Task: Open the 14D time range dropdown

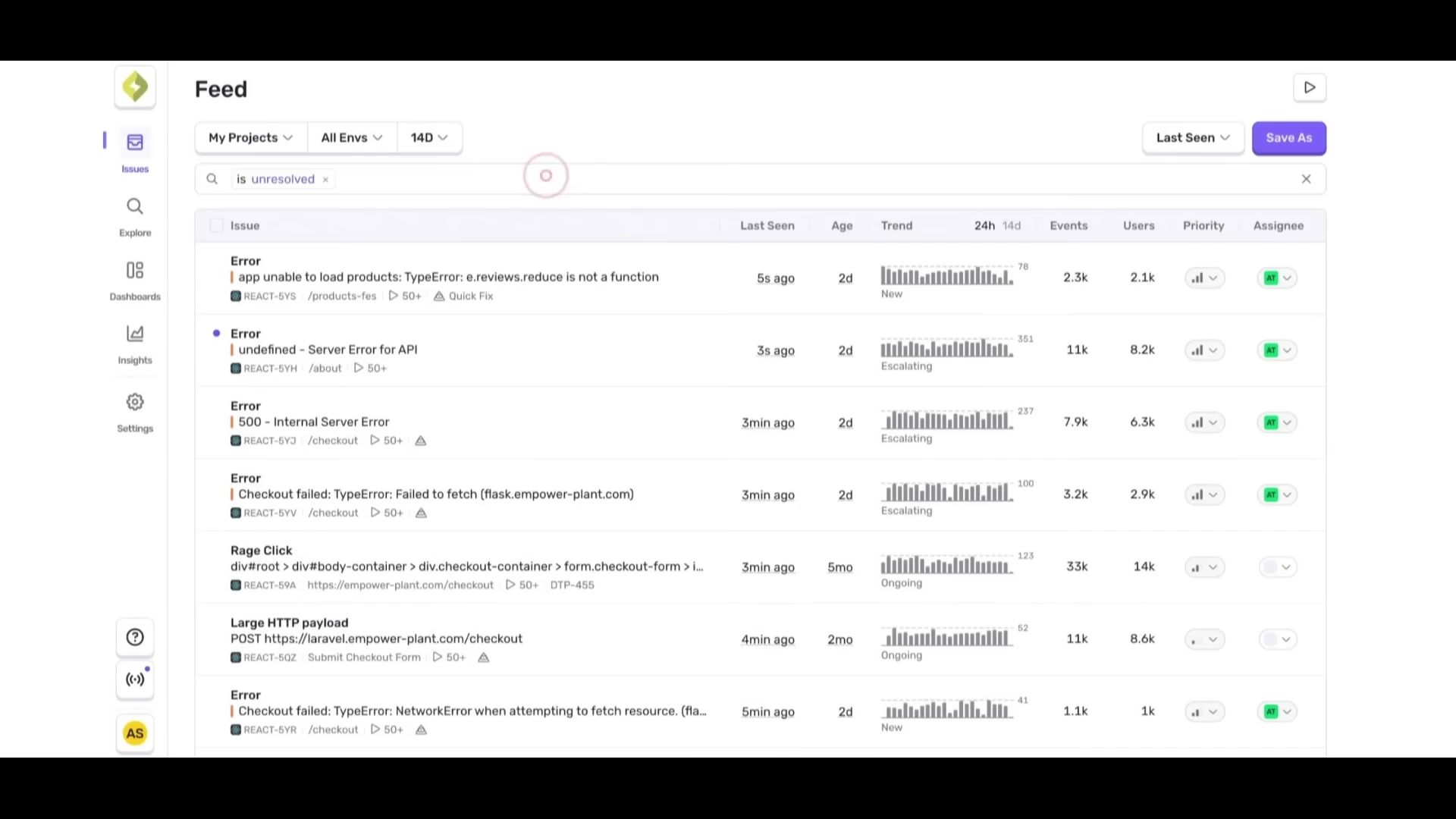Action: [x=428, y=138]
